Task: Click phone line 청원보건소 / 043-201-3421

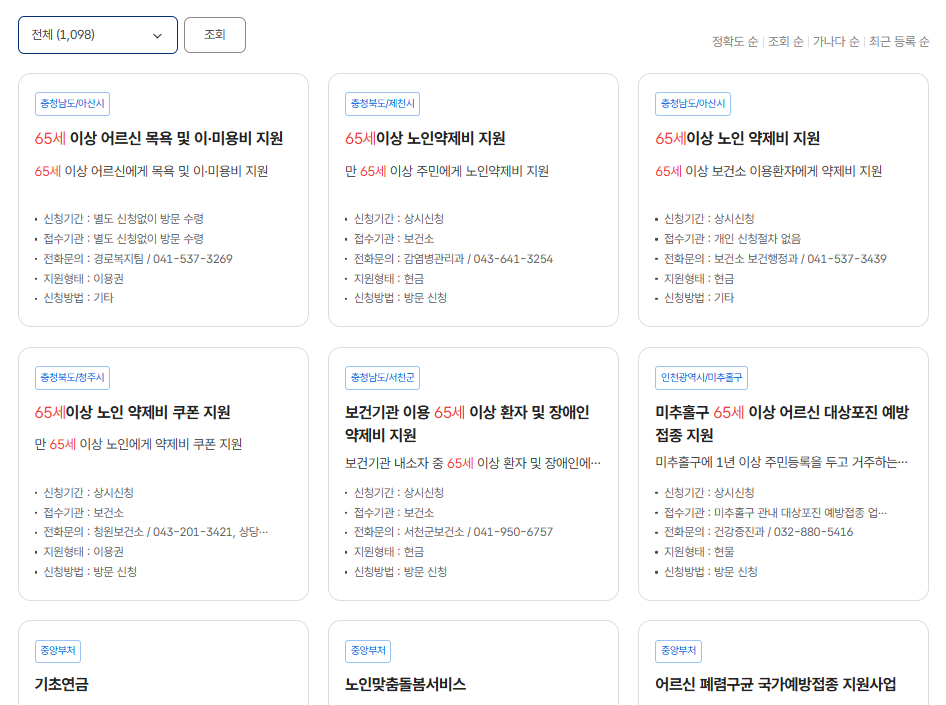Action: (x=156, y=532)
